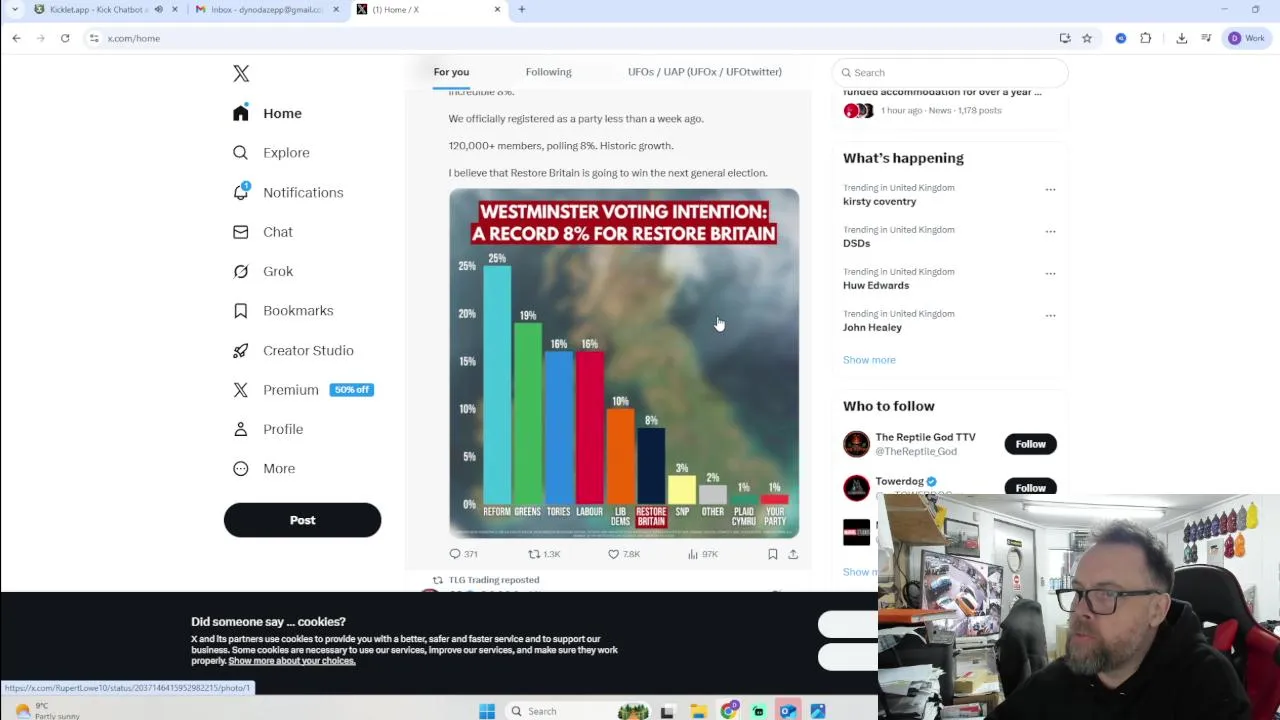This screenshot has width=1280, height=720.
Task: Open the TLG Trading reposted label
Action: point(494,580)
